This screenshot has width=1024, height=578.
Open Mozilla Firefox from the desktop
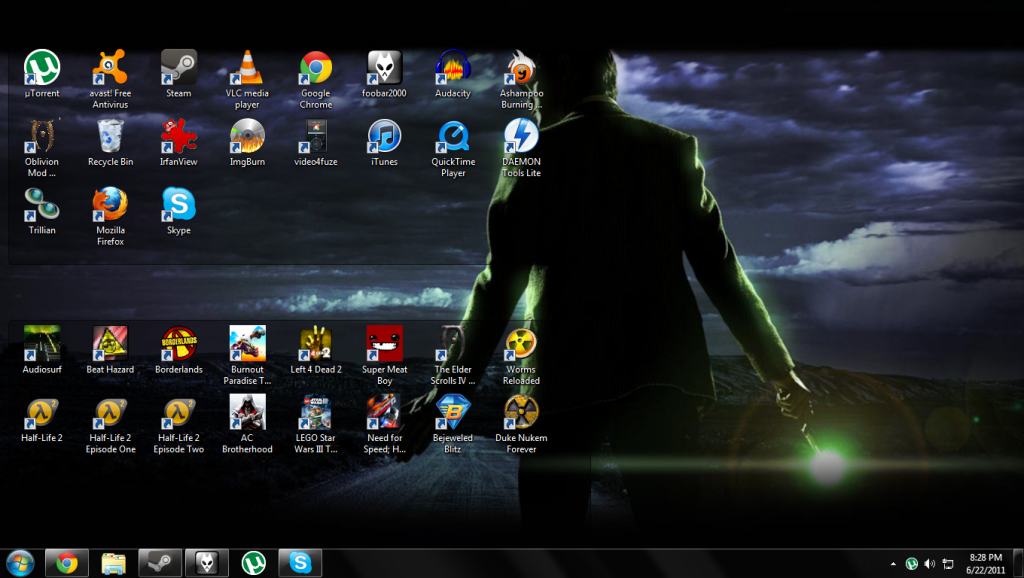(x=110, y=205)
